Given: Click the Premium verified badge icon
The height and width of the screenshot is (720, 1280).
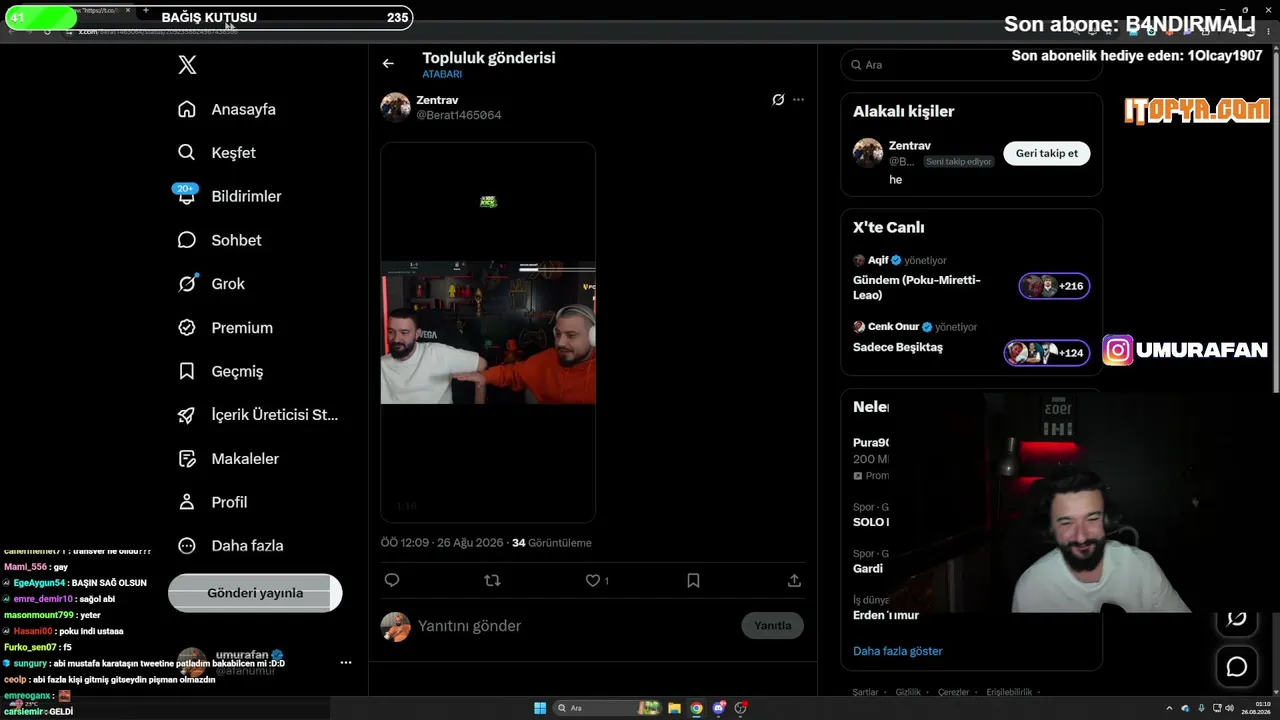Looking at the screenshot, I should tap(187, 327).
